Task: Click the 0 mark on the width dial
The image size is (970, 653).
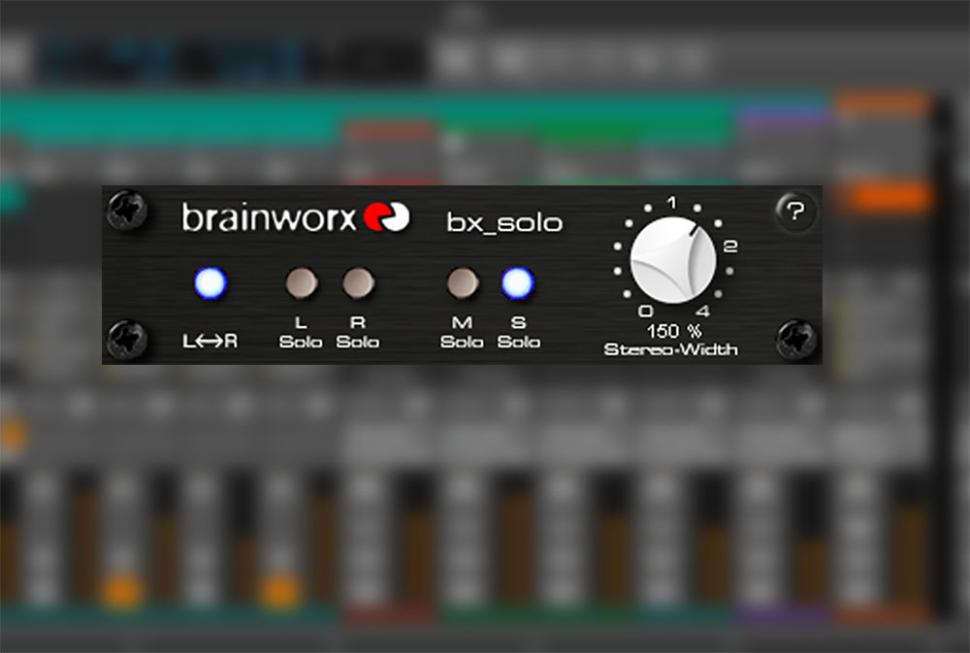Action: [645, 310]
